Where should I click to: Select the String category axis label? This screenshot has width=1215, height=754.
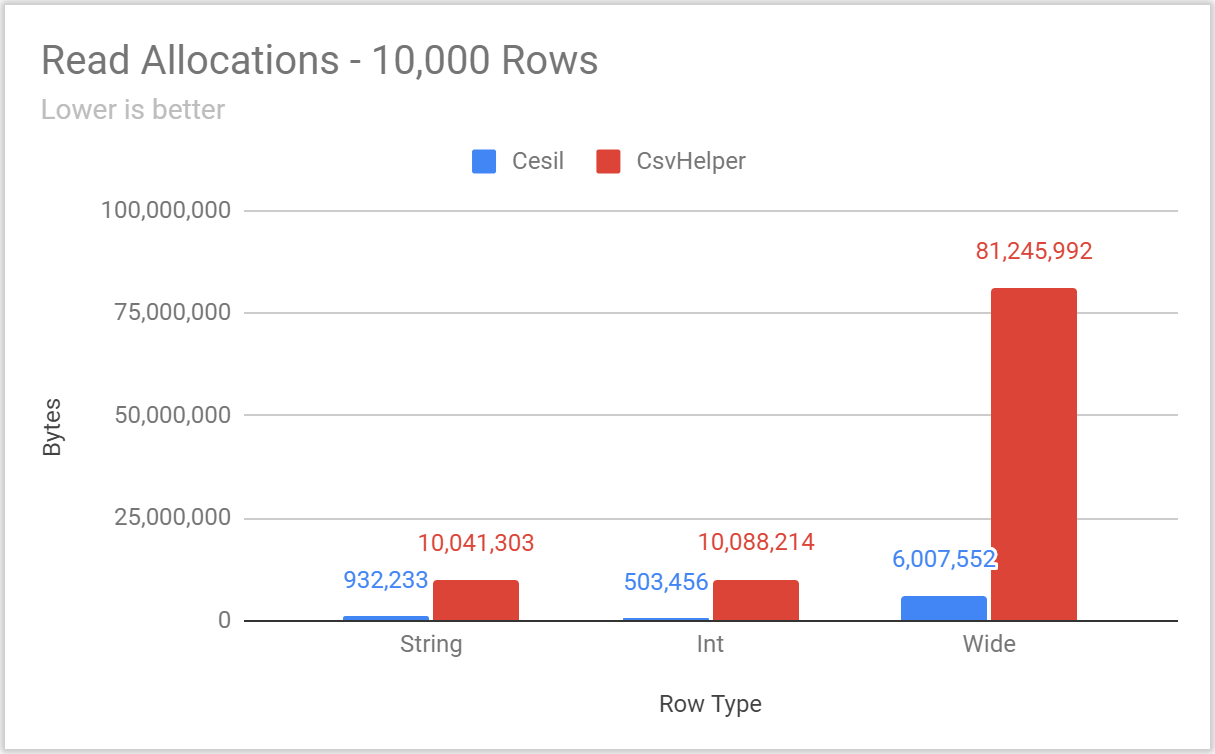pyautogui.click(x=431, y=644)
